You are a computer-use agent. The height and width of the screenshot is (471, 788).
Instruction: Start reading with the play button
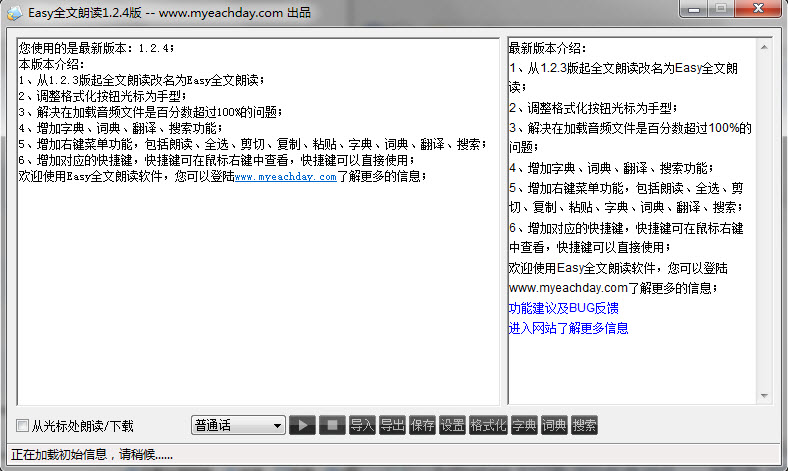click(302, 425)
